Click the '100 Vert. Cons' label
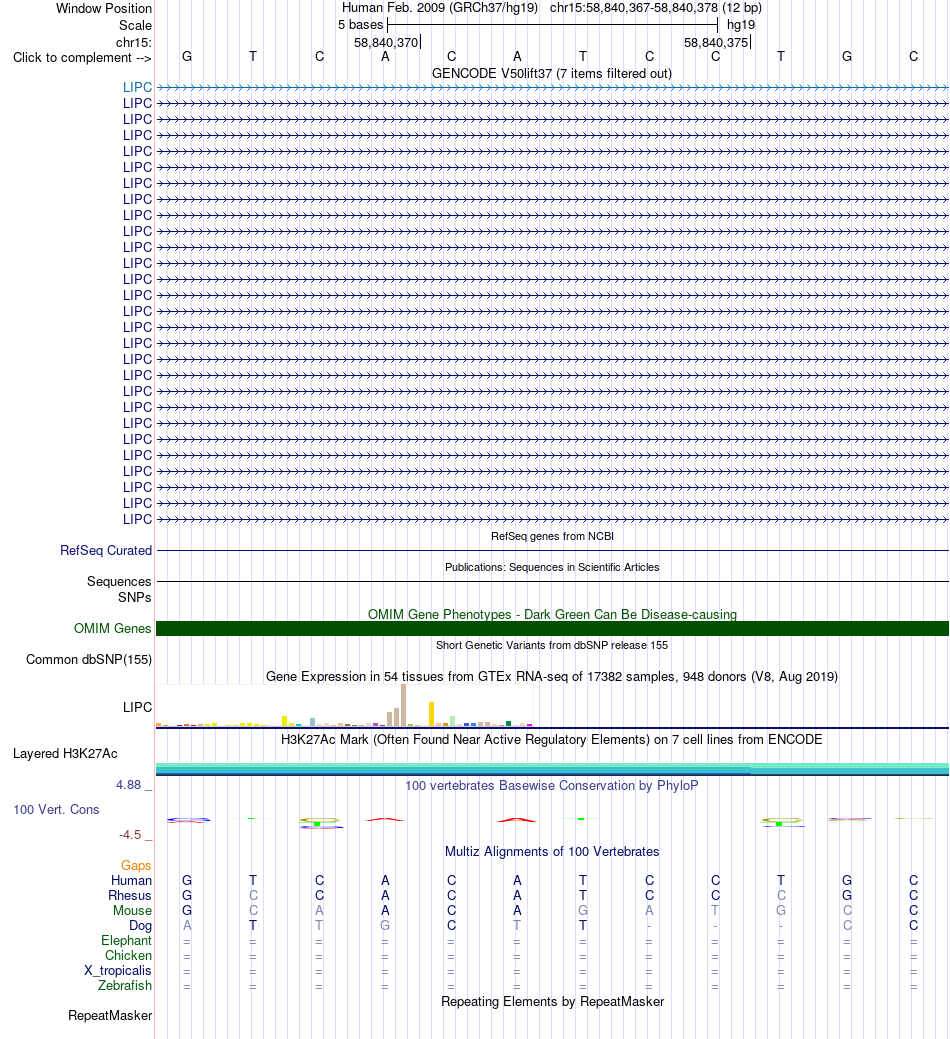Image resolution: width=950 pixels, height=1039 pixels. click(56, 810)
